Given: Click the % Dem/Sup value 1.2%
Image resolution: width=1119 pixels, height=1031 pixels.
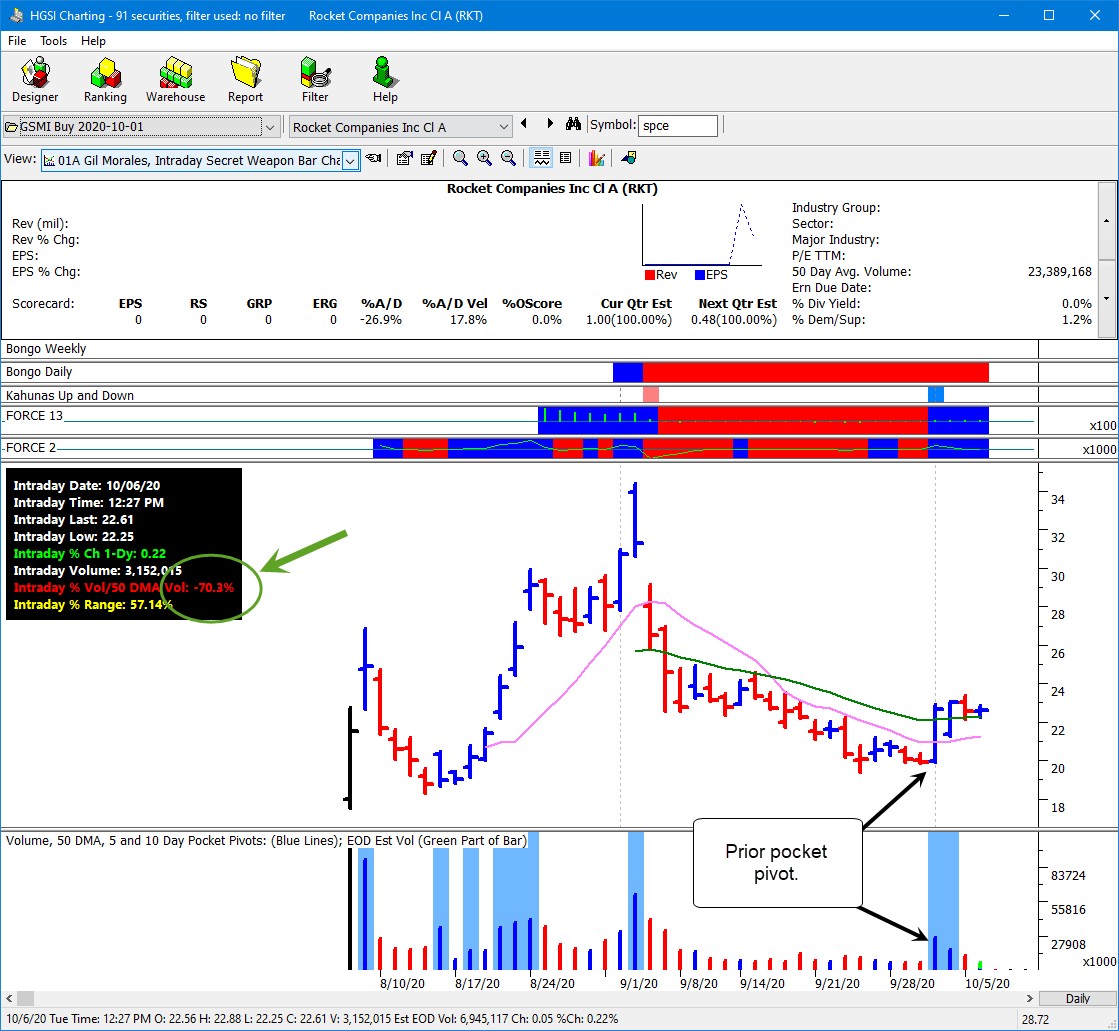Looking at the screenshot, I should (1077, 320).
